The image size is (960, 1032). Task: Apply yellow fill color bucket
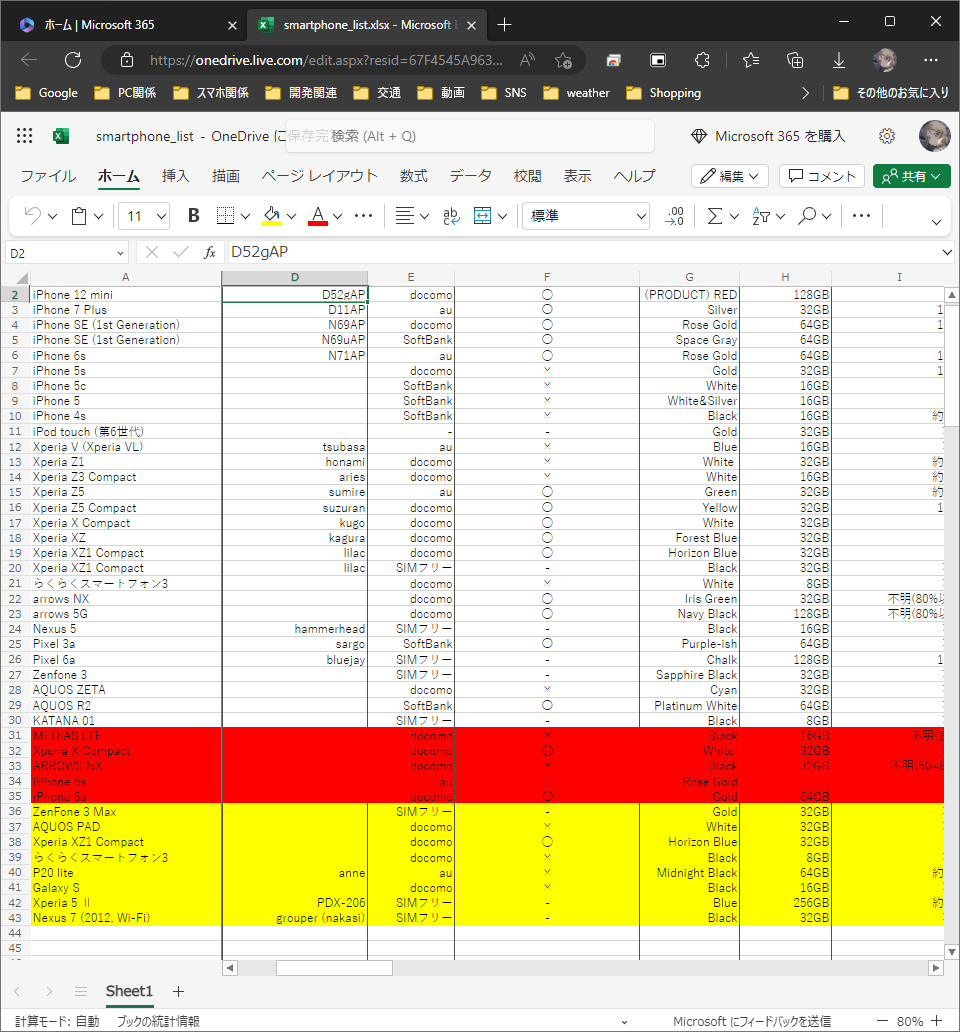coord(272,215)
